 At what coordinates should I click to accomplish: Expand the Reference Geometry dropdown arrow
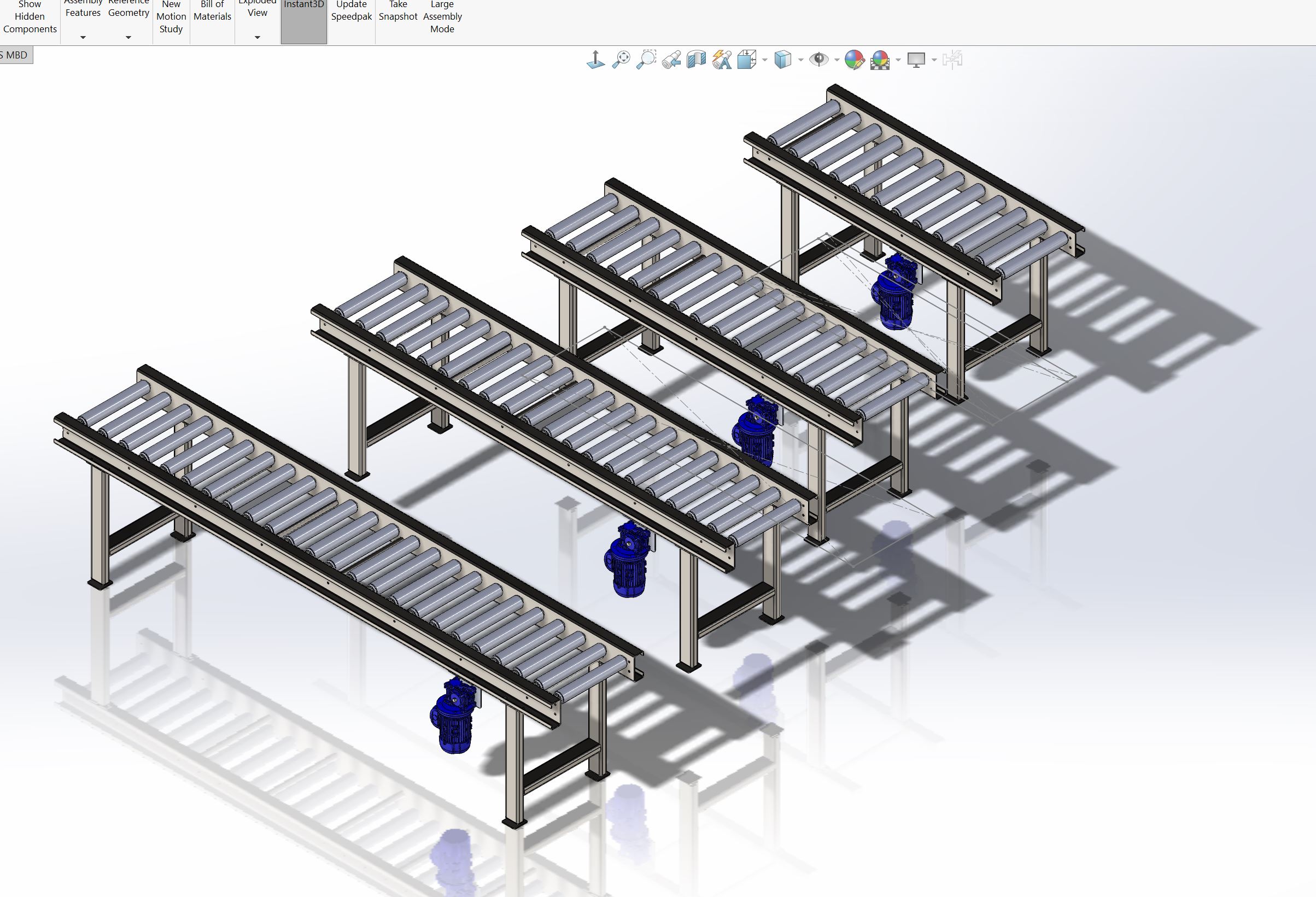tap(127, 38)
